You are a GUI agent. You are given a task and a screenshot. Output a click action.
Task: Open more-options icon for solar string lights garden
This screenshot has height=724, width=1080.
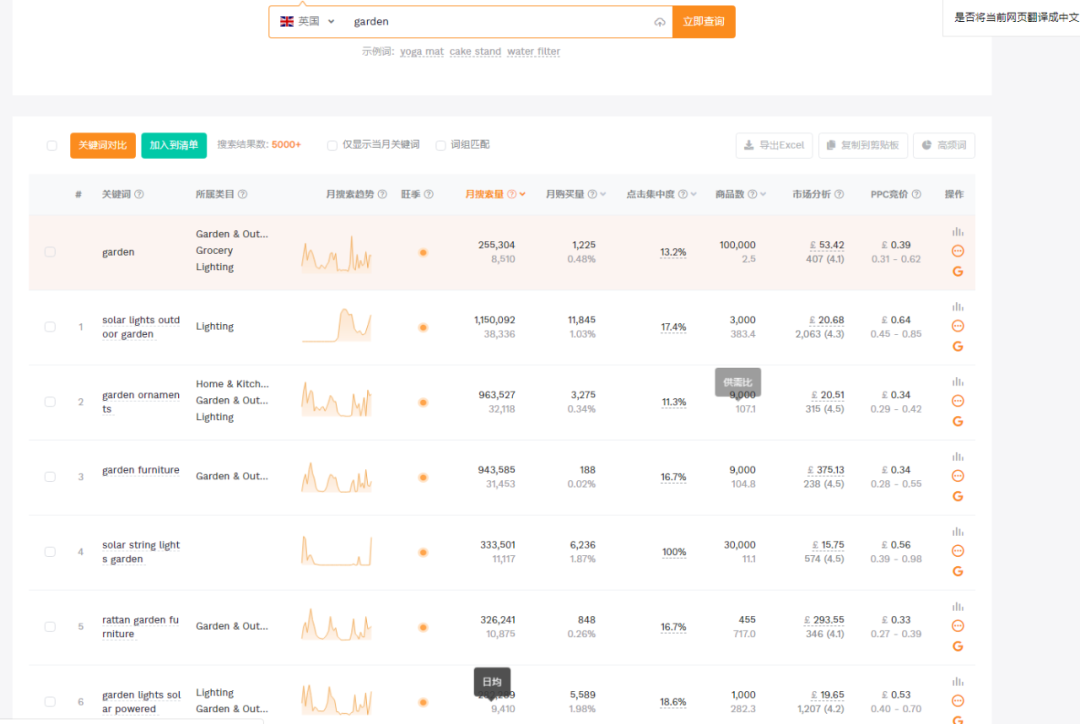click(x=957, y=551)
